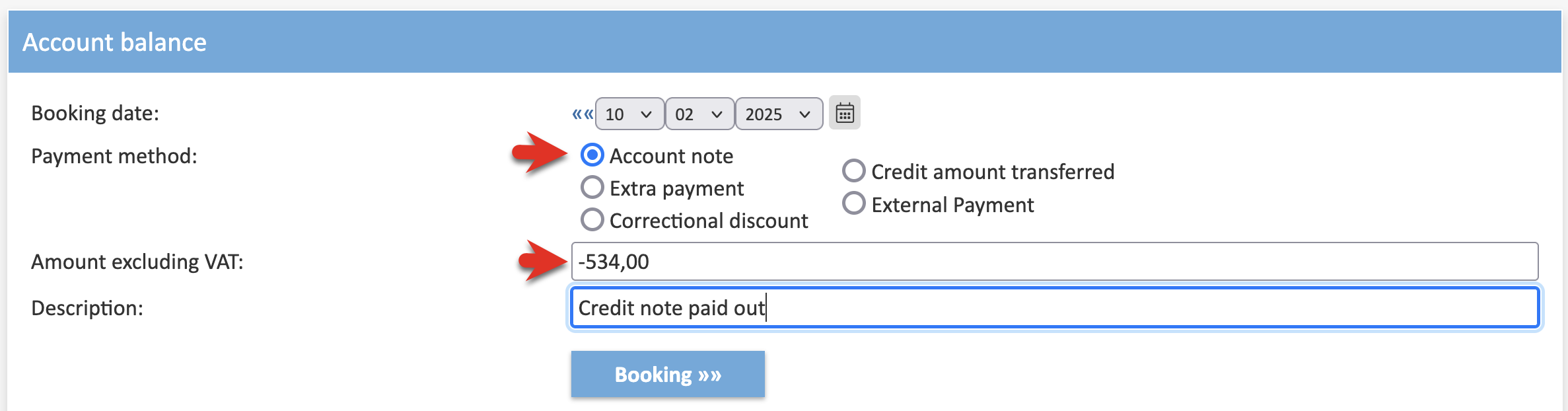Screen dimensions: 1568x411
Task: Click the Booking button
Action: click(668, 374)
